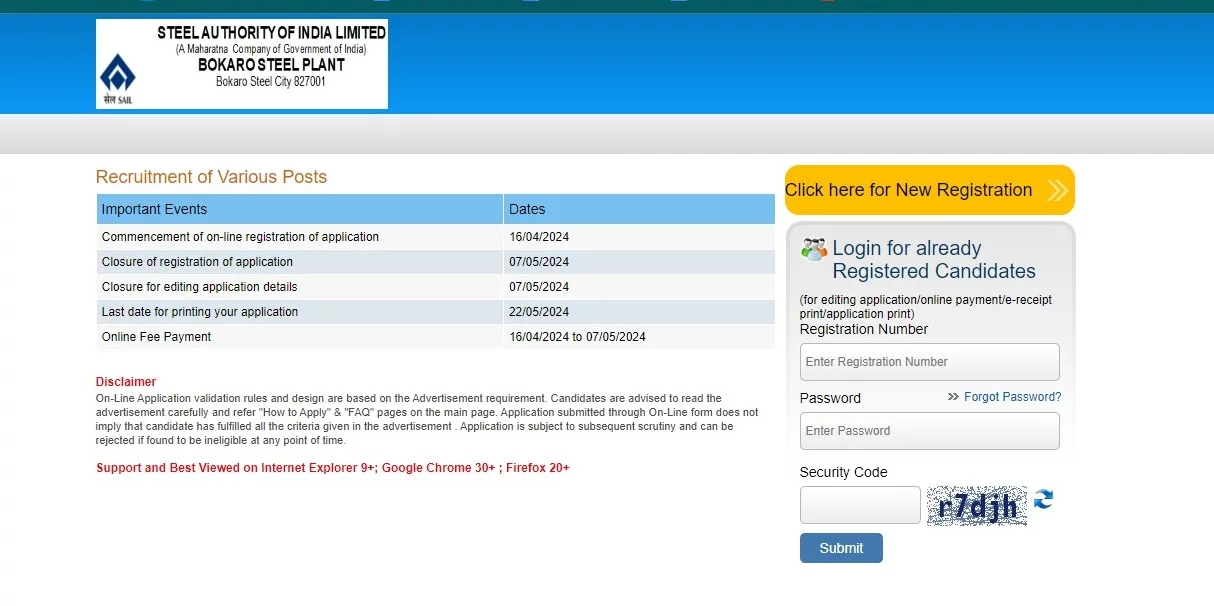The image size is (1214, 606).
Task: Submit the login form
Action: click(x=841, y=548)
